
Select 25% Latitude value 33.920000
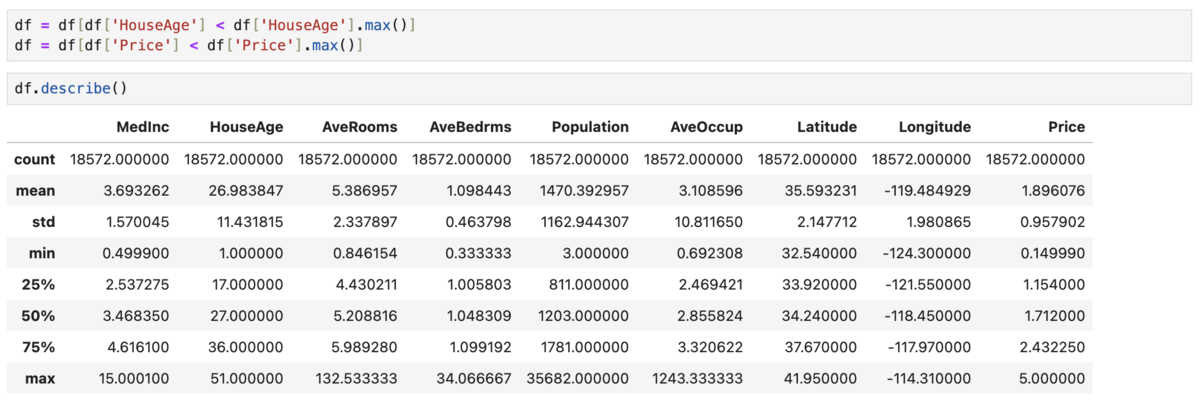pos(820,286)
